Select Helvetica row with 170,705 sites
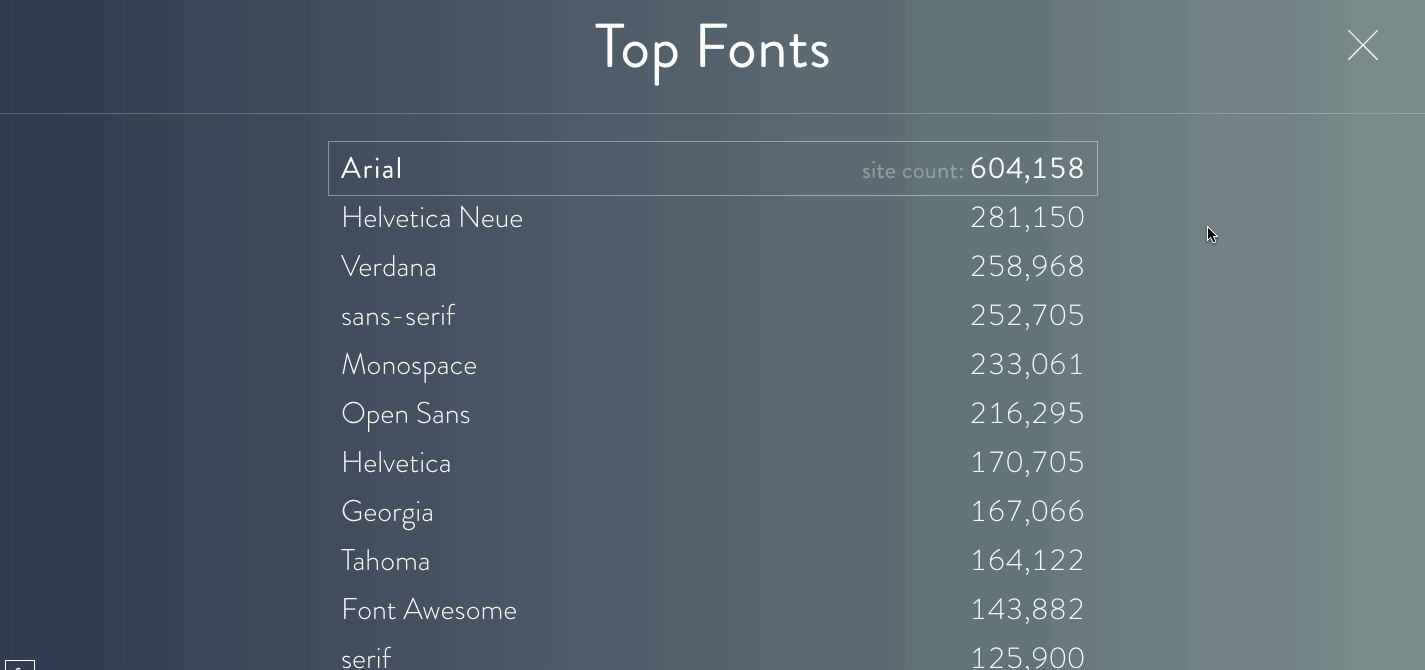Viewport: 1425px width, 670px height. point(712,463)
